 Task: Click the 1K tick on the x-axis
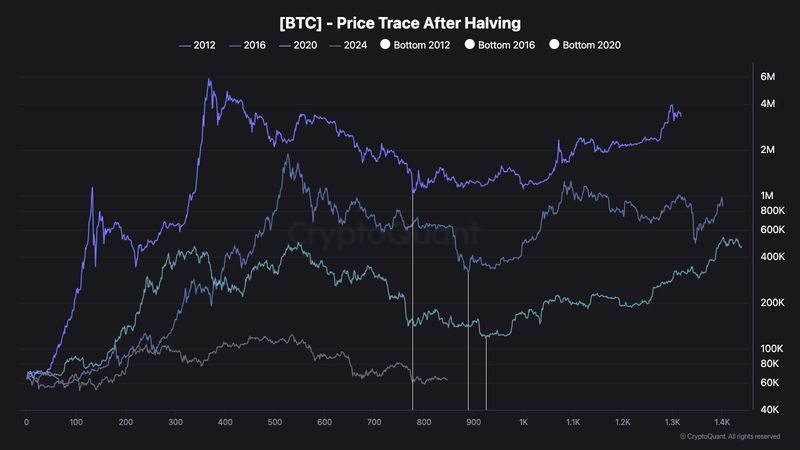tap(523, 422)
